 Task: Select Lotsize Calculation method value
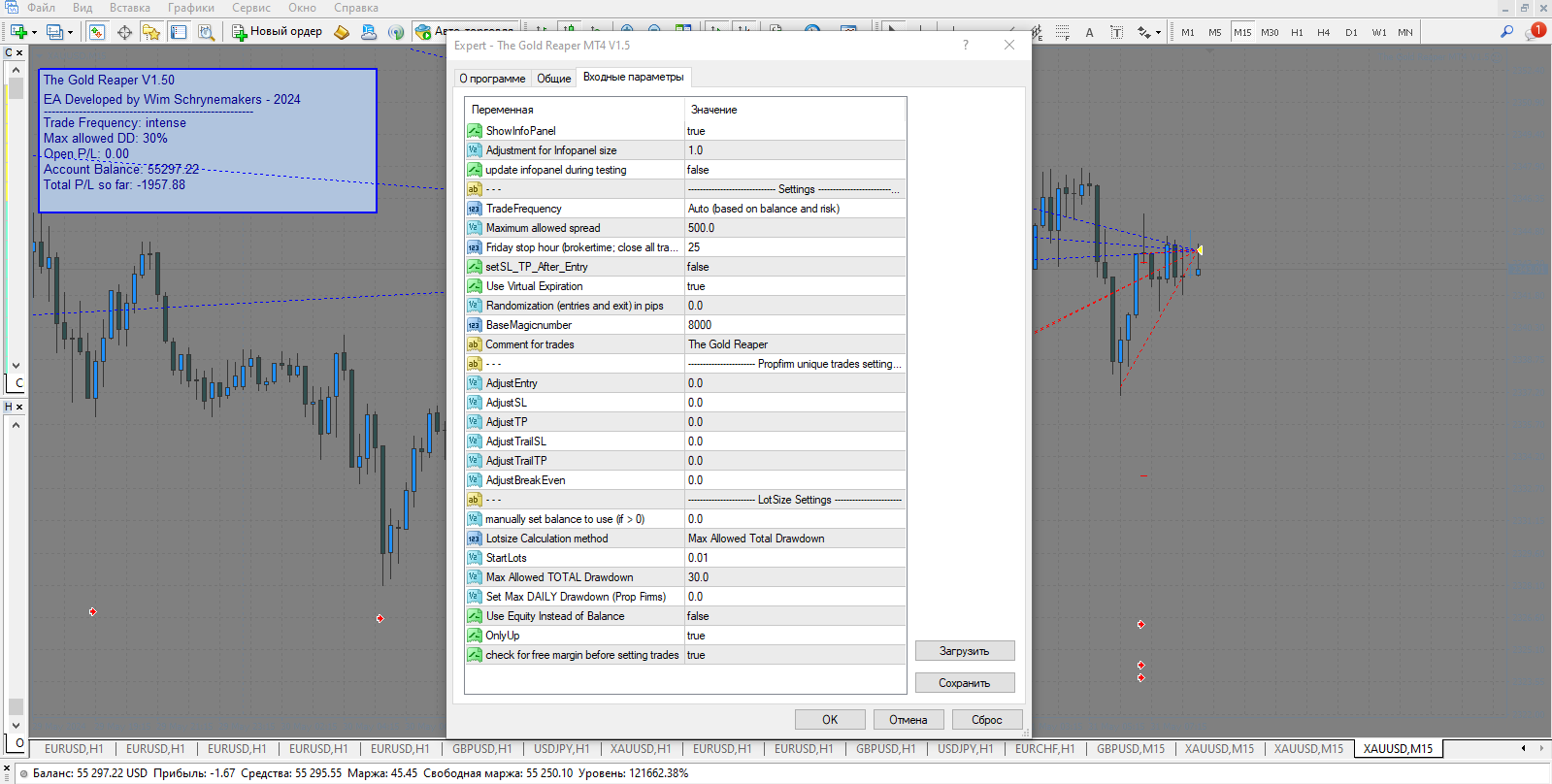coord(795,539)
